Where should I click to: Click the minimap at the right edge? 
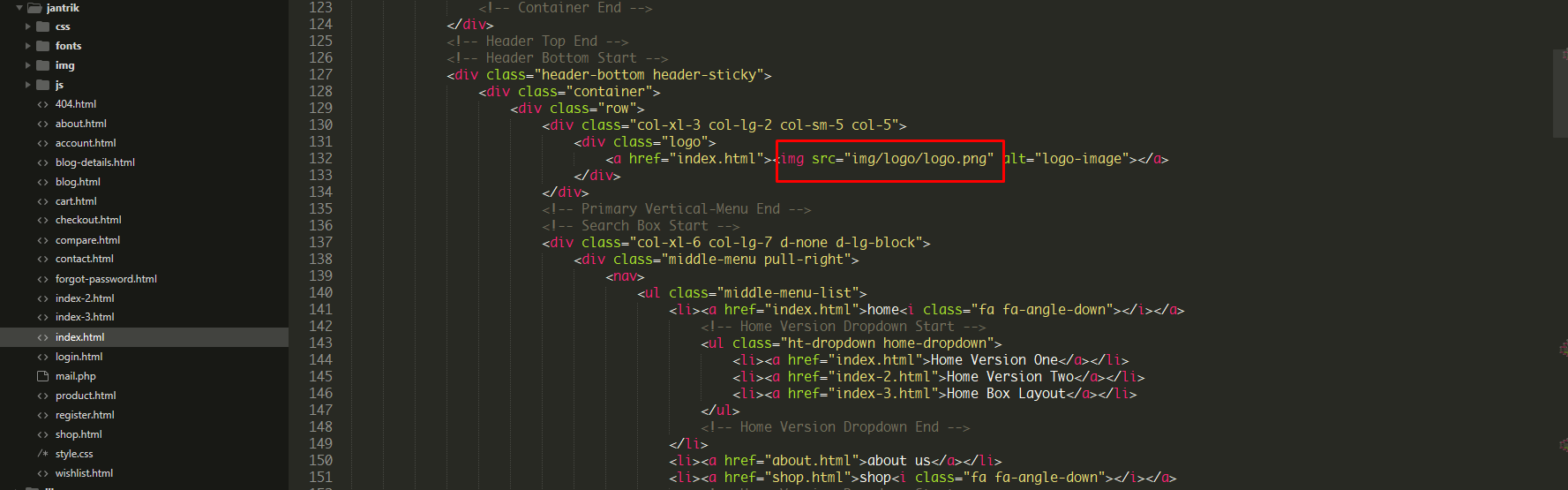point(1559,93)
